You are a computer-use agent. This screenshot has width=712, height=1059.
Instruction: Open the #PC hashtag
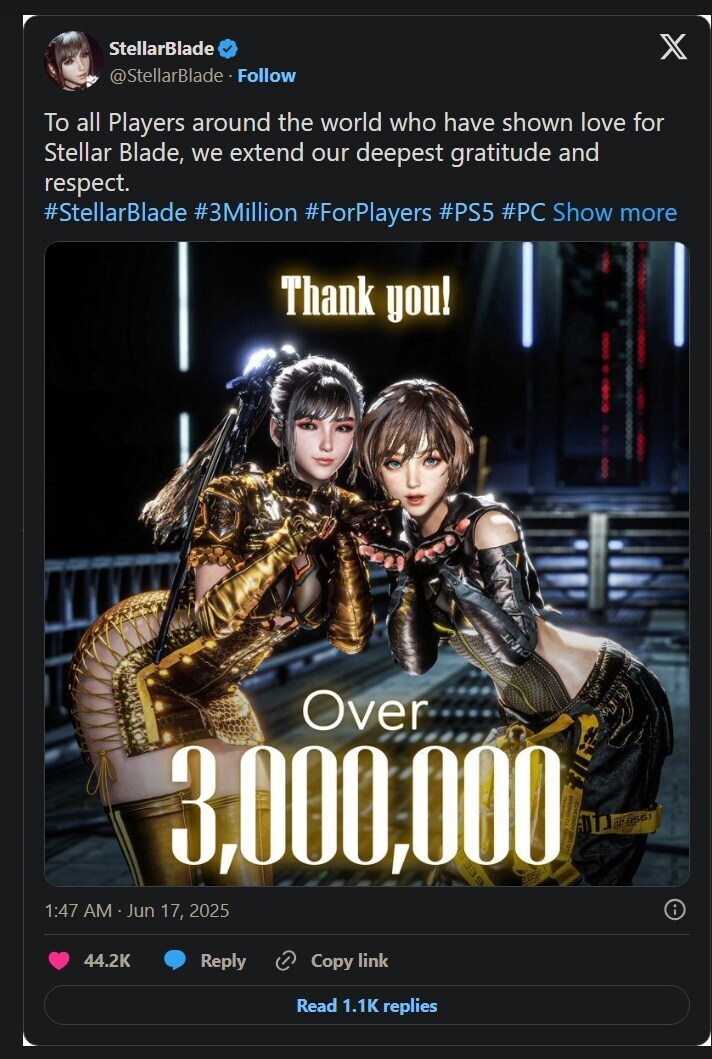coord(524,213)
